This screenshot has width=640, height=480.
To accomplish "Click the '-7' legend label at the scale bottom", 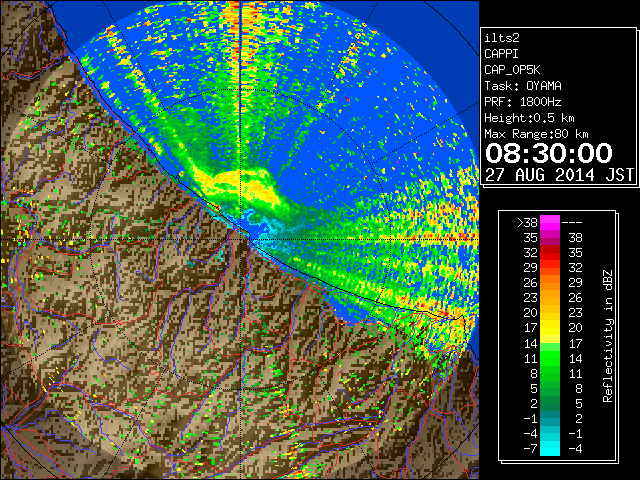I will pos(530,449).
